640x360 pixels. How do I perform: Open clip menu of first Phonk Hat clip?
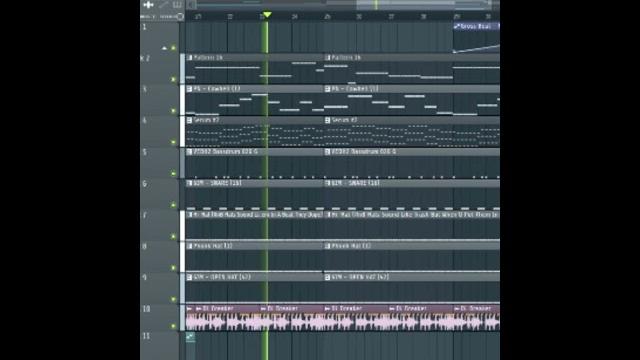[189, 246]
